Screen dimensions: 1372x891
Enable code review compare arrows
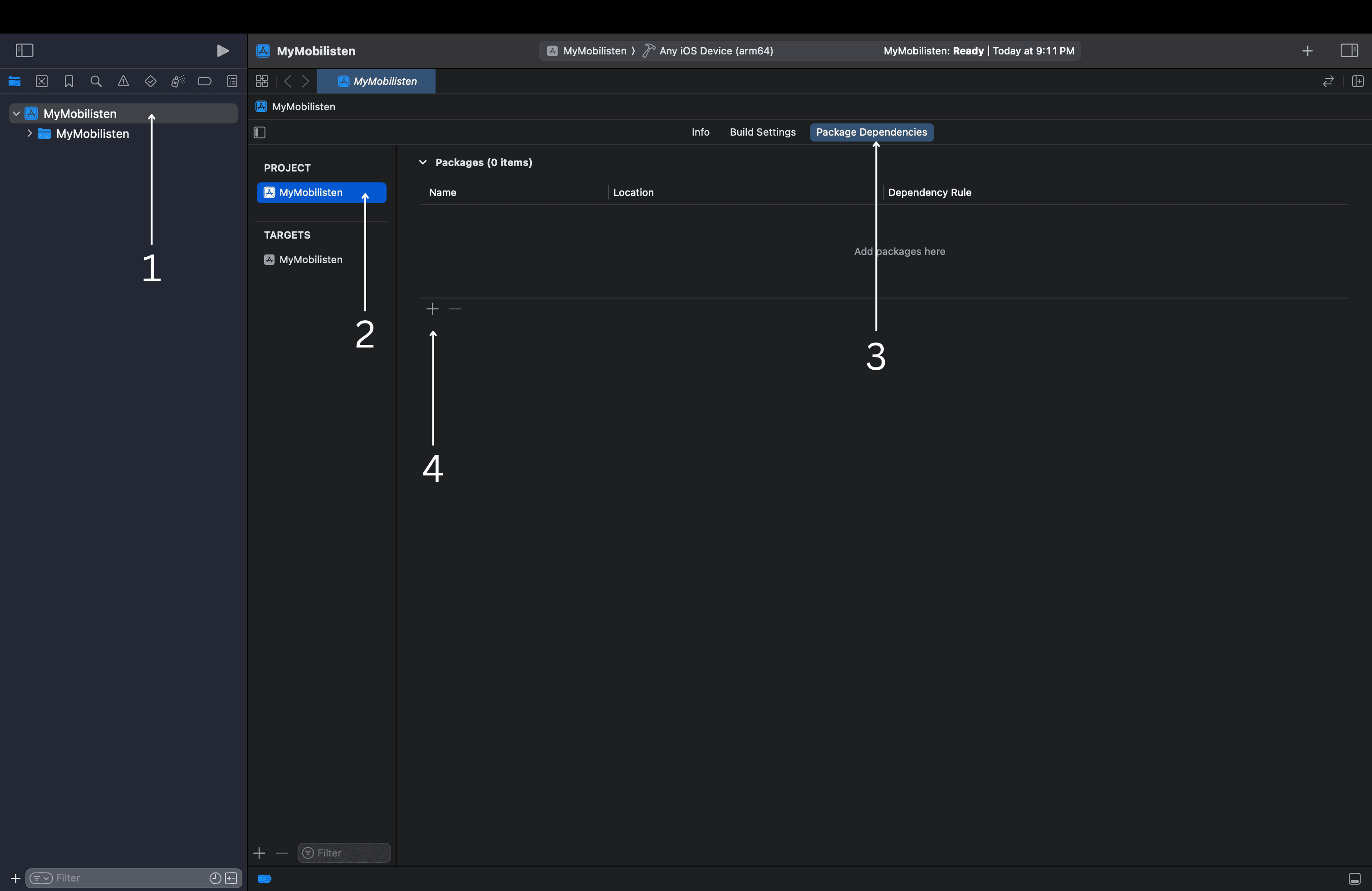[x=1328, y=81]
